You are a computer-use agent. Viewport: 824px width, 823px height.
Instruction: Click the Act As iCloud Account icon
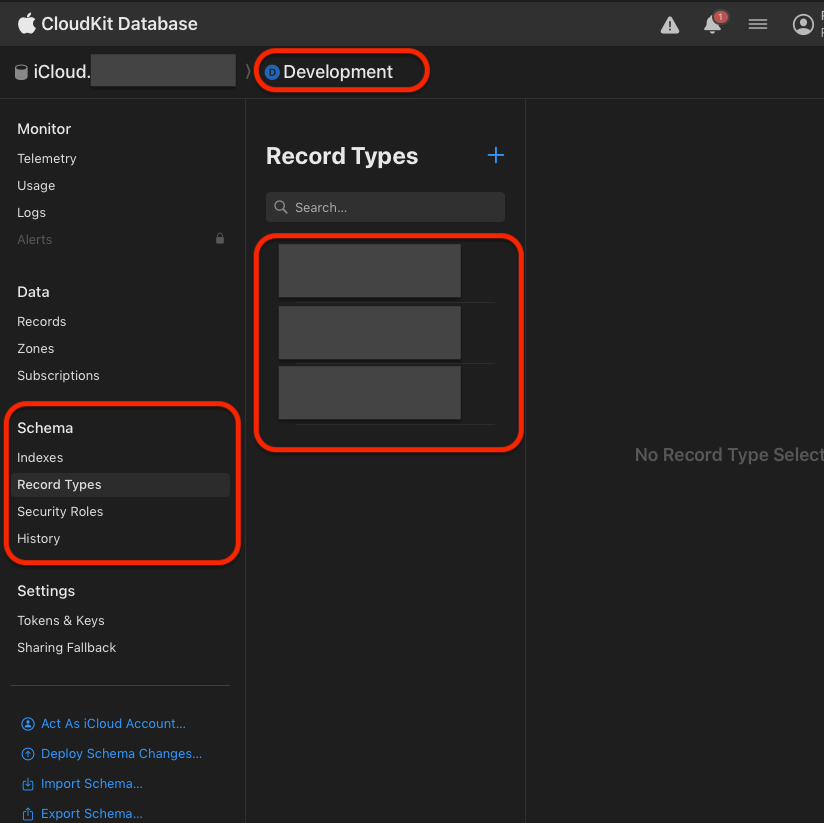tap(28, 724)
